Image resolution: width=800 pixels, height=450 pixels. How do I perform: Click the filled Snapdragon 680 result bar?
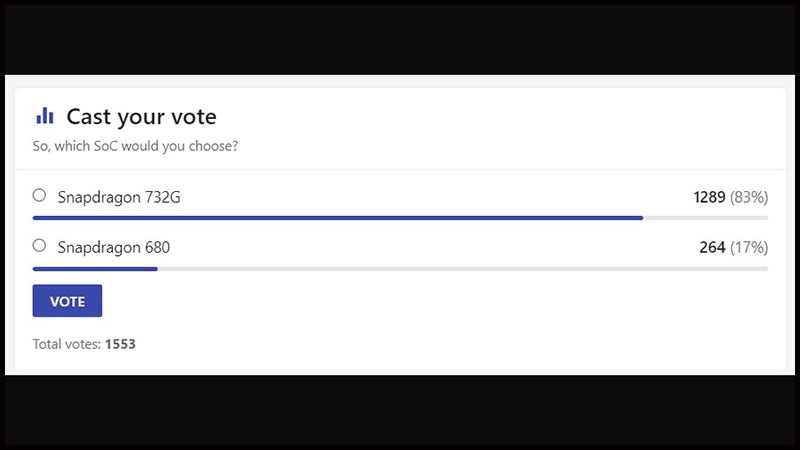pyautogui.click(x=95, y=268)
